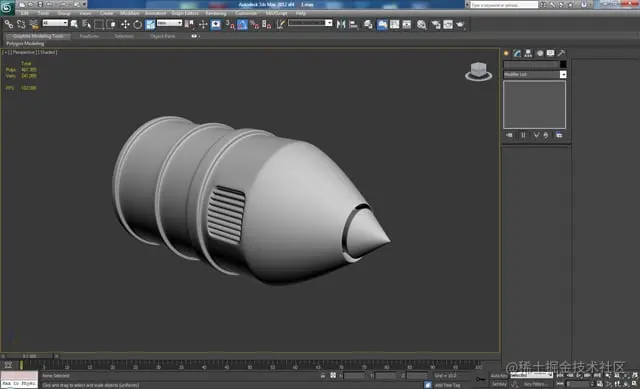640x389 pixels.
Task: Open the Edit menu
Action: (x=25, y=13)
